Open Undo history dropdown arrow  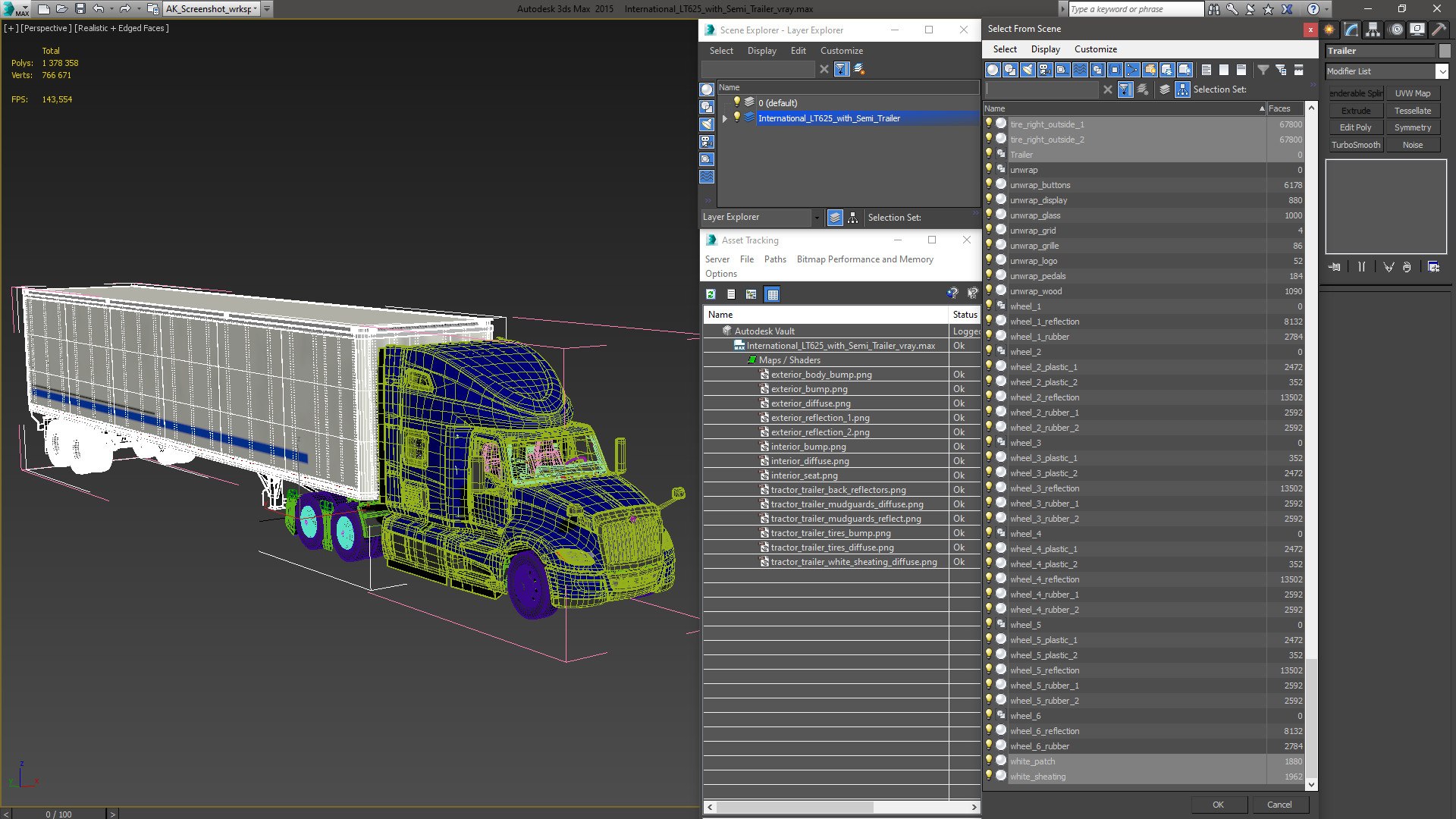[112, 9]
